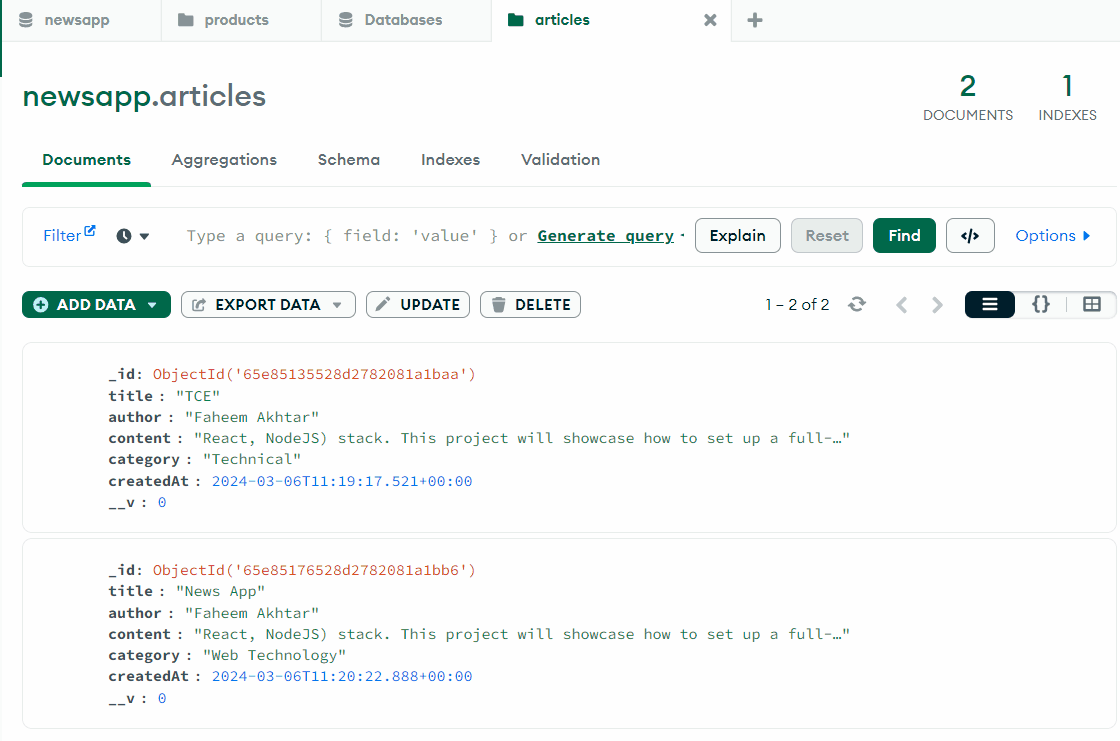The image size is (1120, 741).
Task: Close the articles tab
Action: 710,20
